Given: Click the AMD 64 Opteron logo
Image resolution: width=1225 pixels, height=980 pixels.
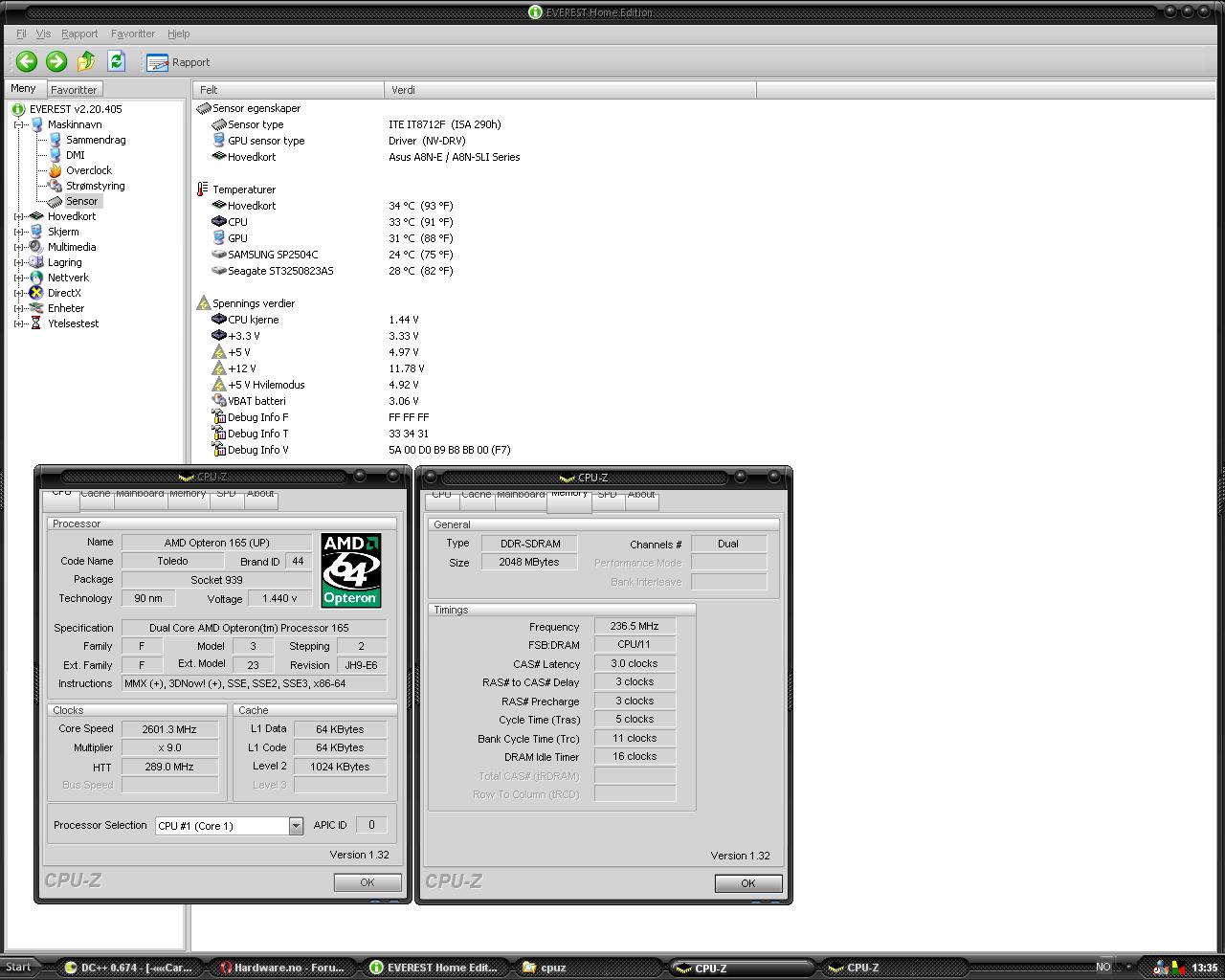Looking at the screenshot, I should [351, 570].
